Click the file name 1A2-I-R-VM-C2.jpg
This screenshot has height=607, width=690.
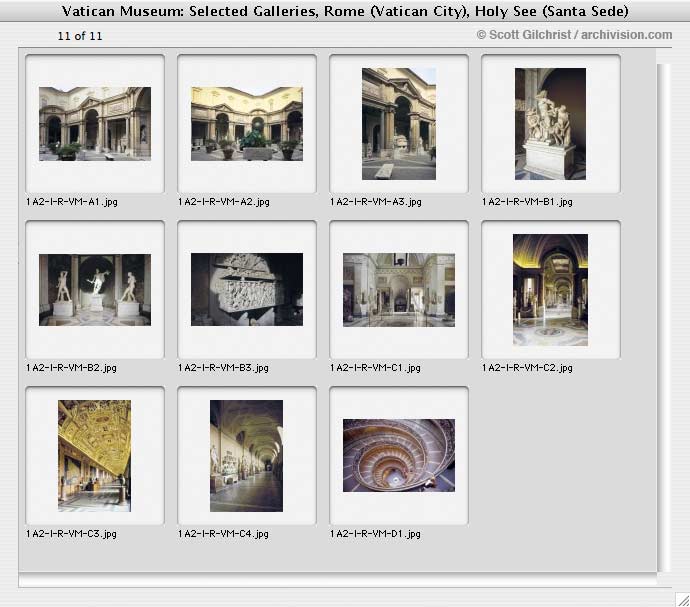(x=527, y=368)
